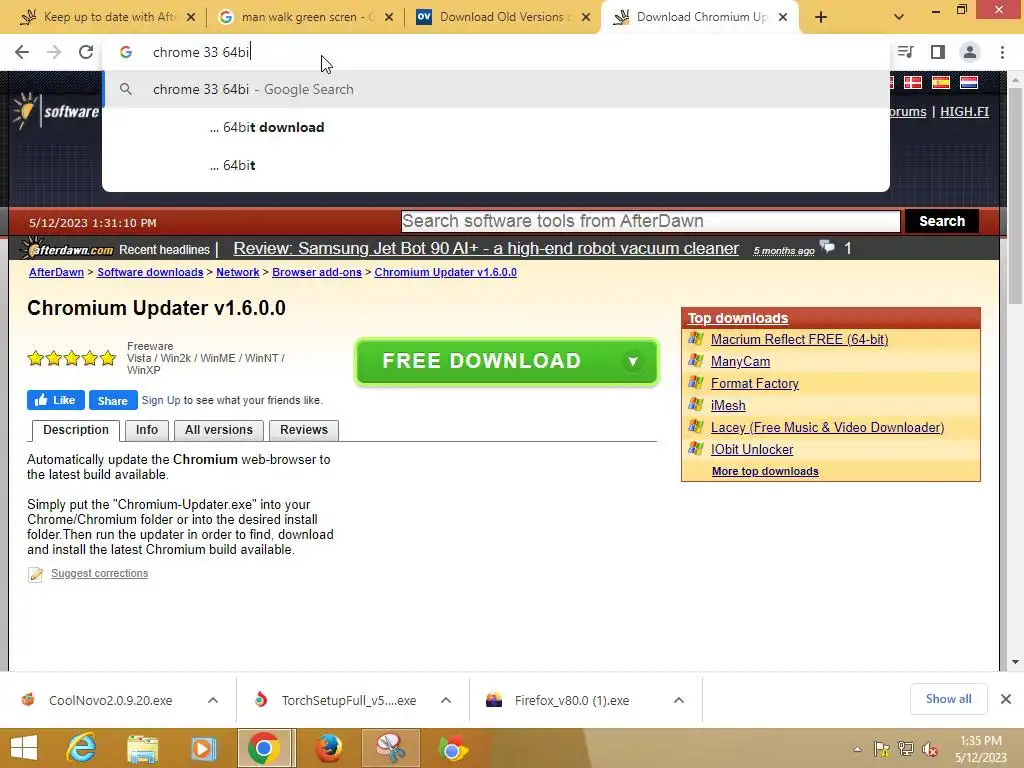Open Software downloads breadcrumb link

coord(150,272)
